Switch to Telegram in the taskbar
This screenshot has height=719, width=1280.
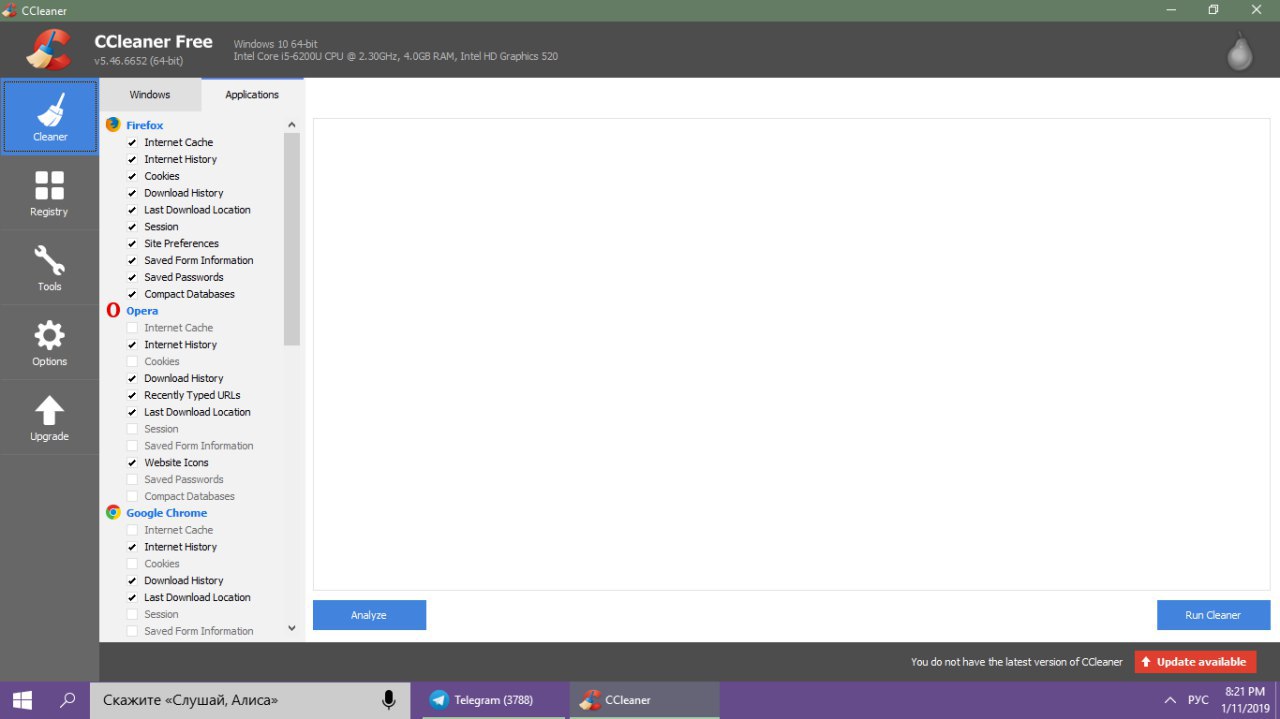click(x=493, y=700)
